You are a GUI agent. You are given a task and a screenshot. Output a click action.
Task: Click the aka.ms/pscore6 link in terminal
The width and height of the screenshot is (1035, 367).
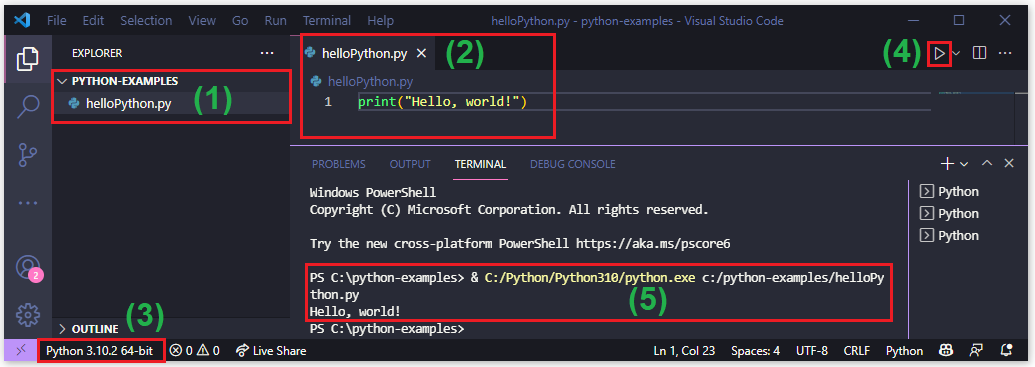[653, 244]
